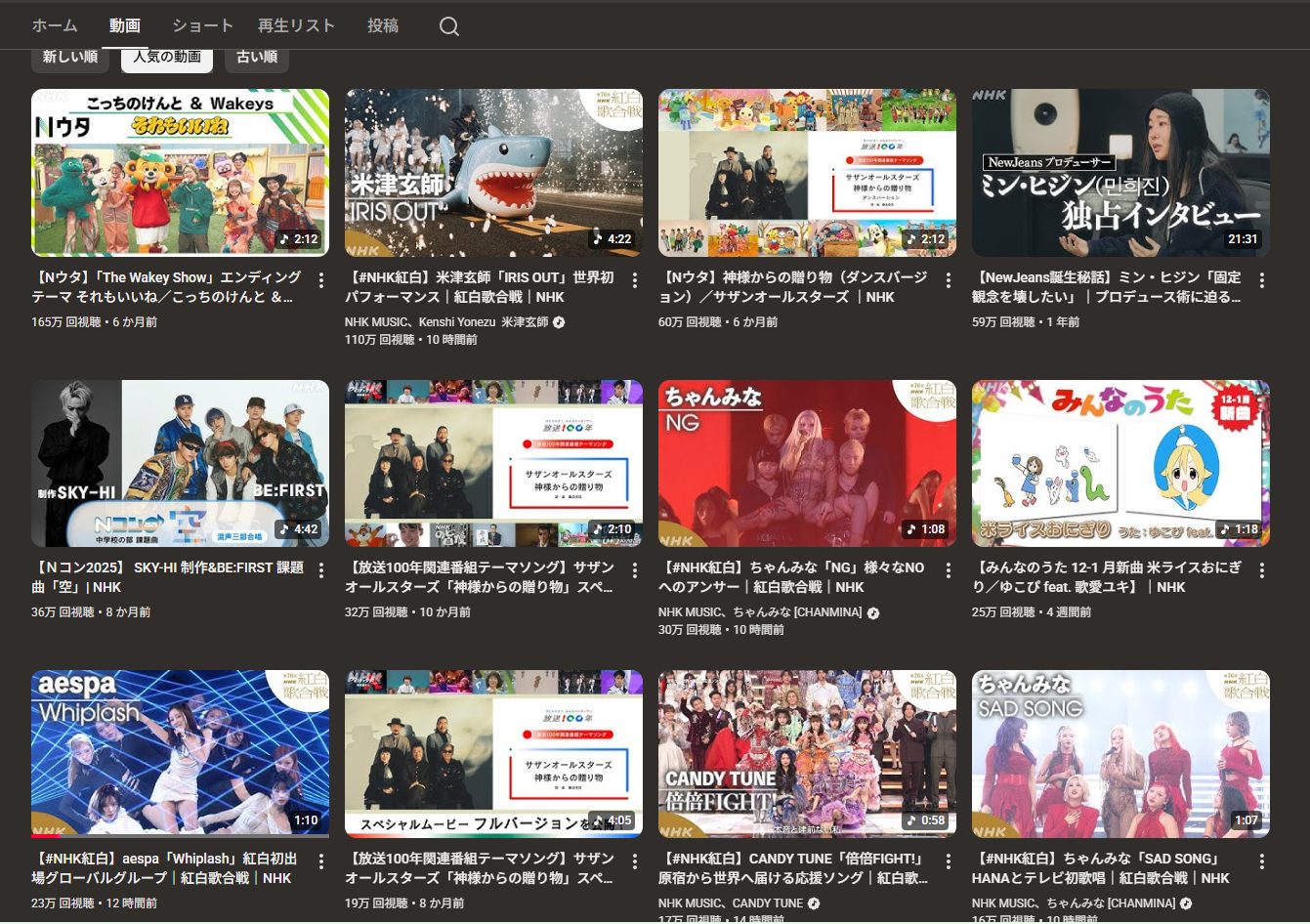Open options for CANDY TUNE 倍倍FIGHT! video
The image size is (1310, 924).
click(948, 861)
